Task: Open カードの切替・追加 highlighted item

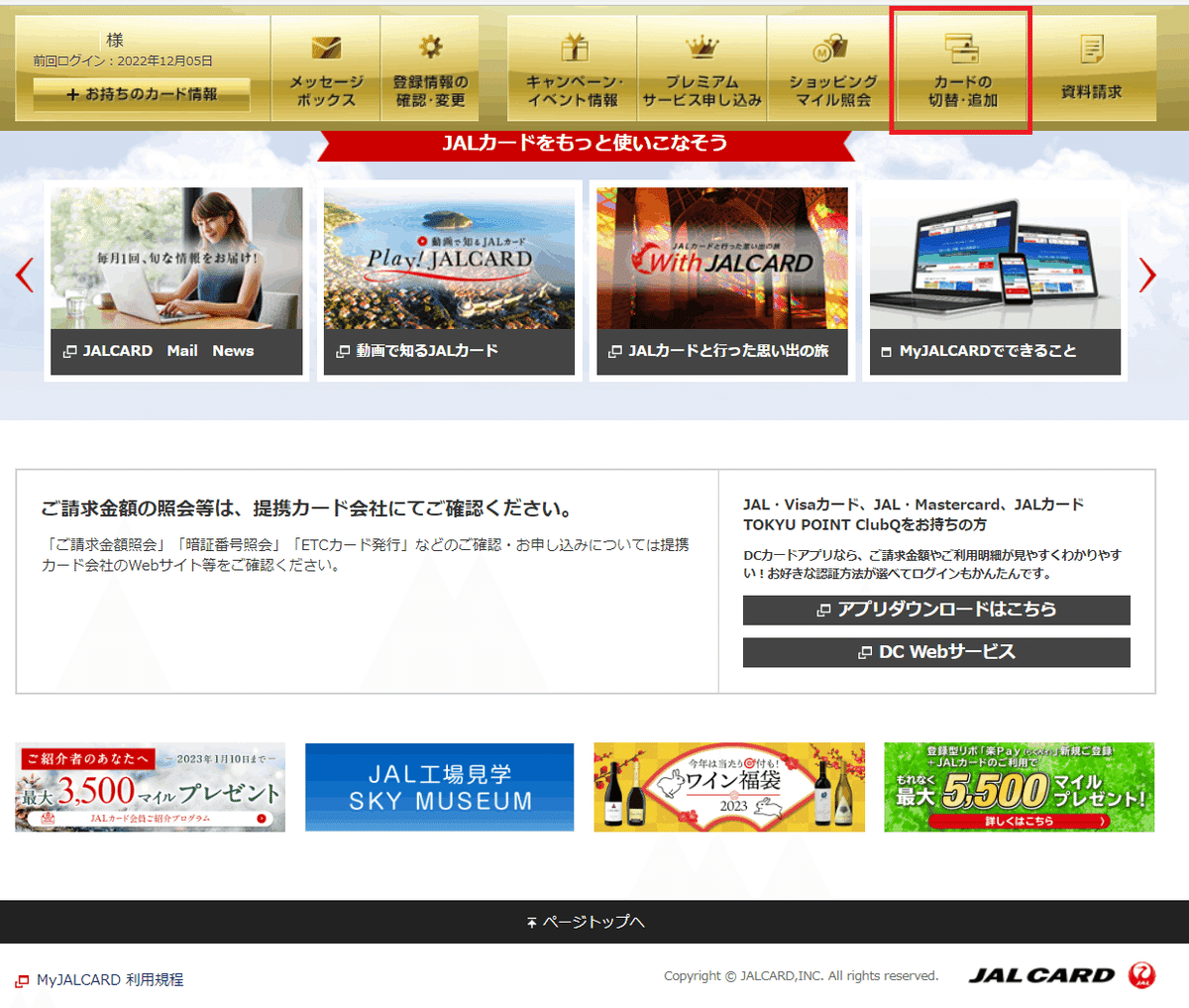Action: tap(960, 67)
